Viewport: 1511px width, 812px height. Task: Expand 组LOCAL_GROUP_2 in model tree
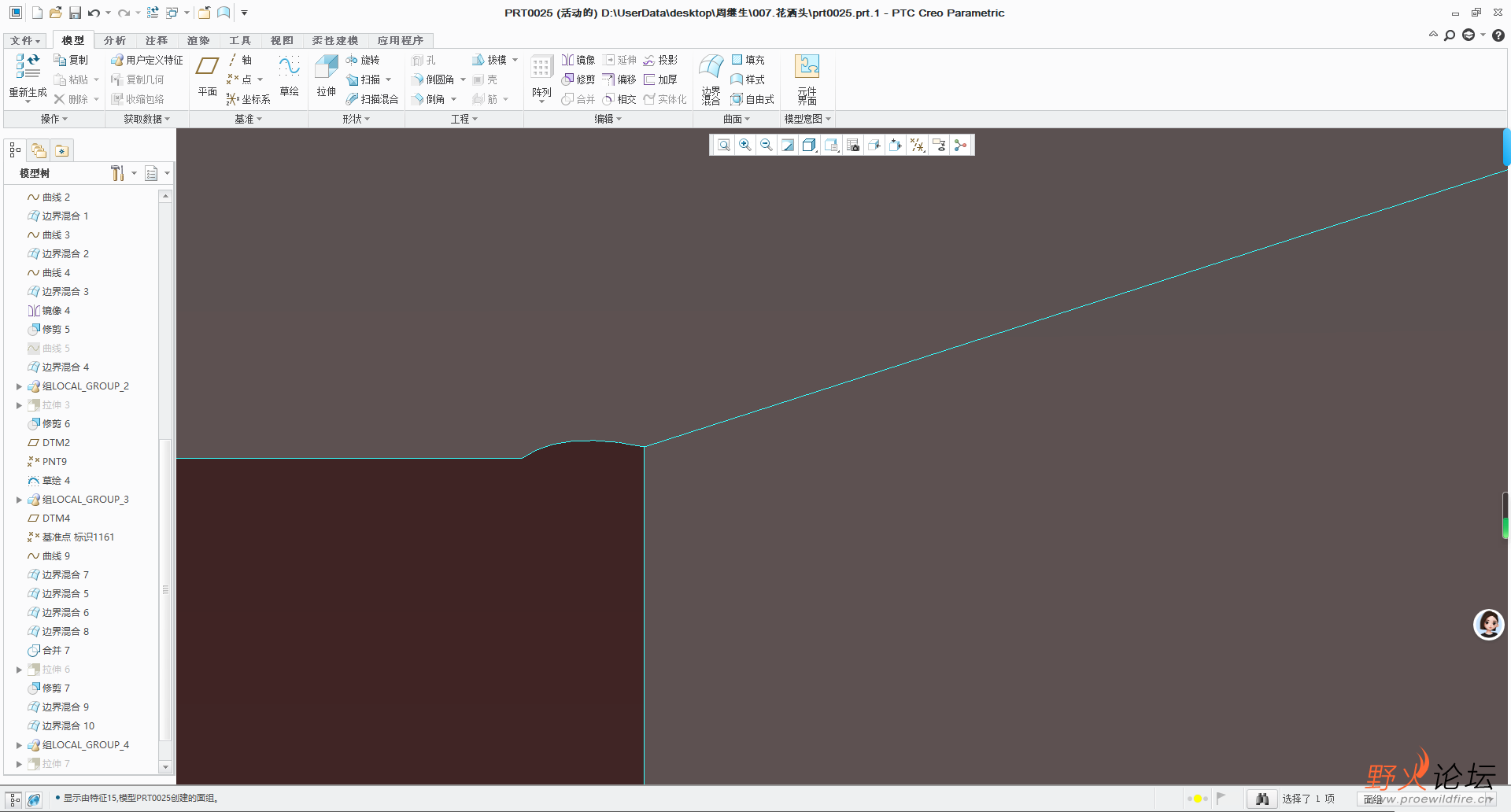19,386
